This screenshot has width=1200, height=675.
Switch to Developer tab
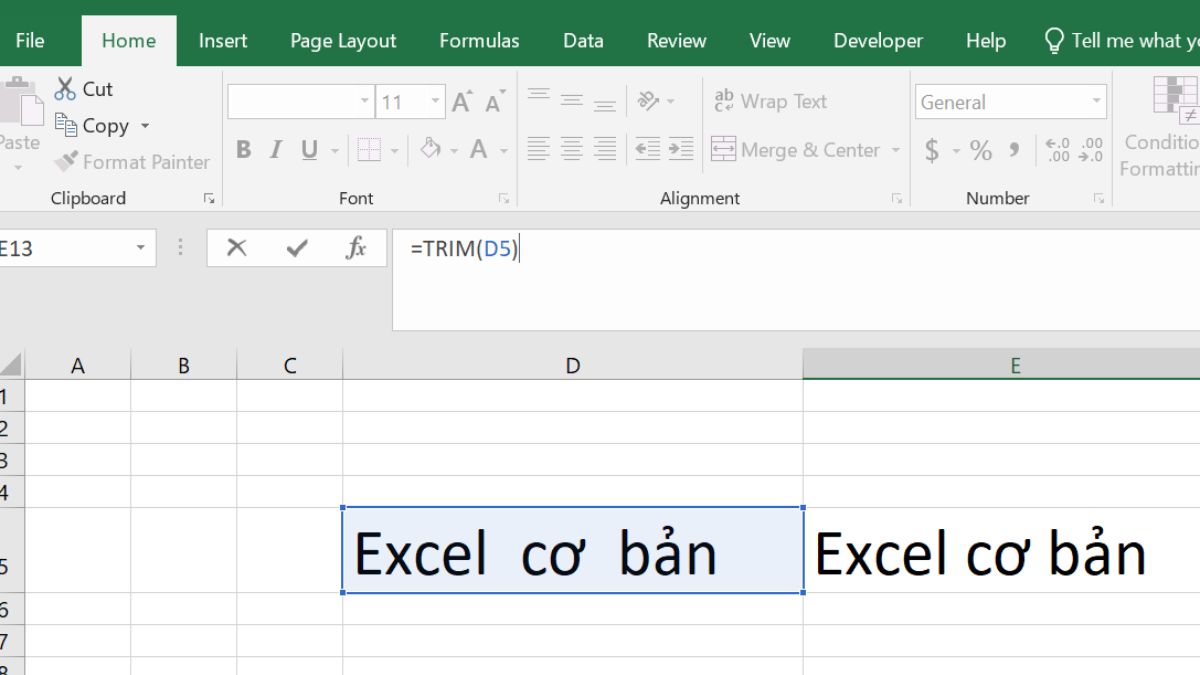[878, 40]
